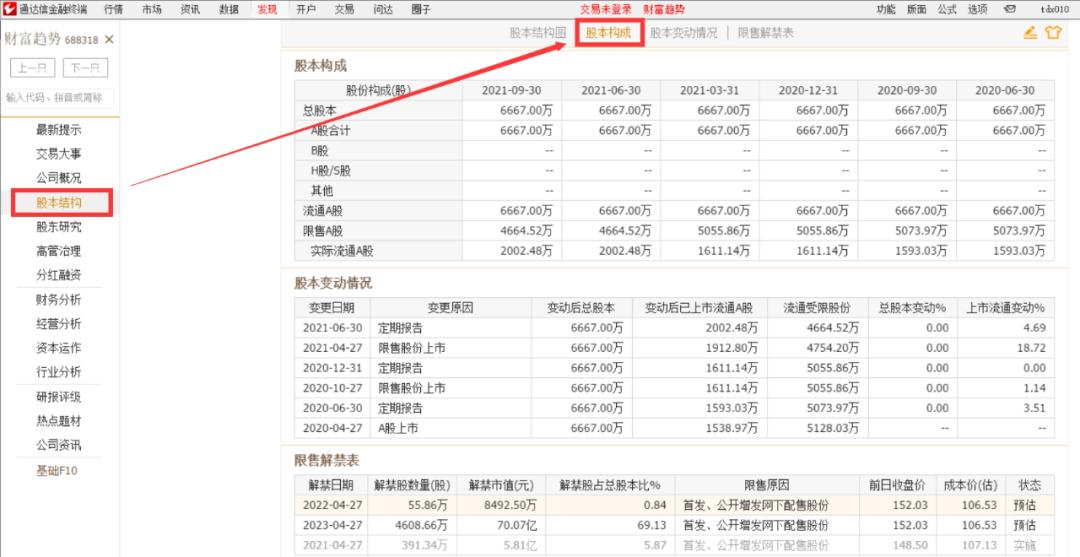
Task: Close the 财富趋势 688318 panel with X
Action: coord(109,39)
